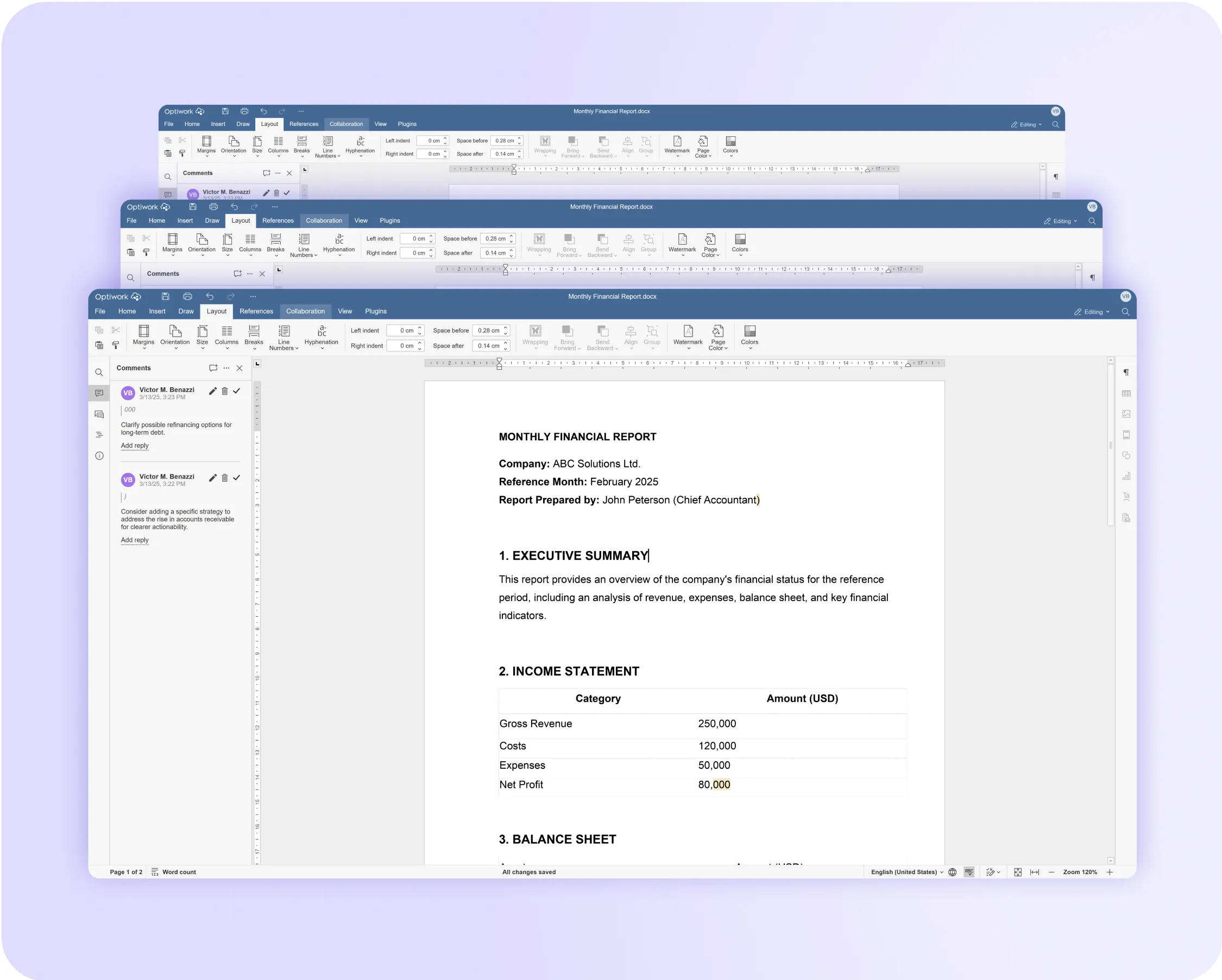Open Page Color picker in the front window
Screen dimensions: 1222x980
[x=718, y=338]
